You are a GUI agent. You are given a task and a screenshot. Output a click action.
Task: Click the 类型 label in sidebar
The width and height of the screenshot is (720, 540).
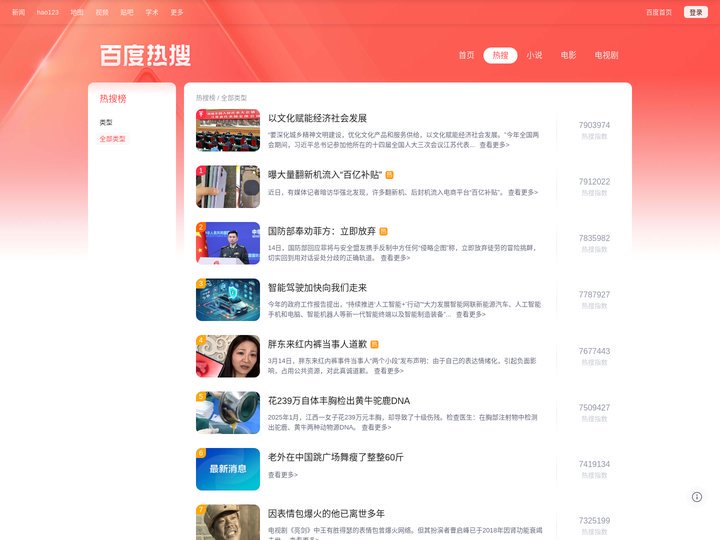pos(106,122)
